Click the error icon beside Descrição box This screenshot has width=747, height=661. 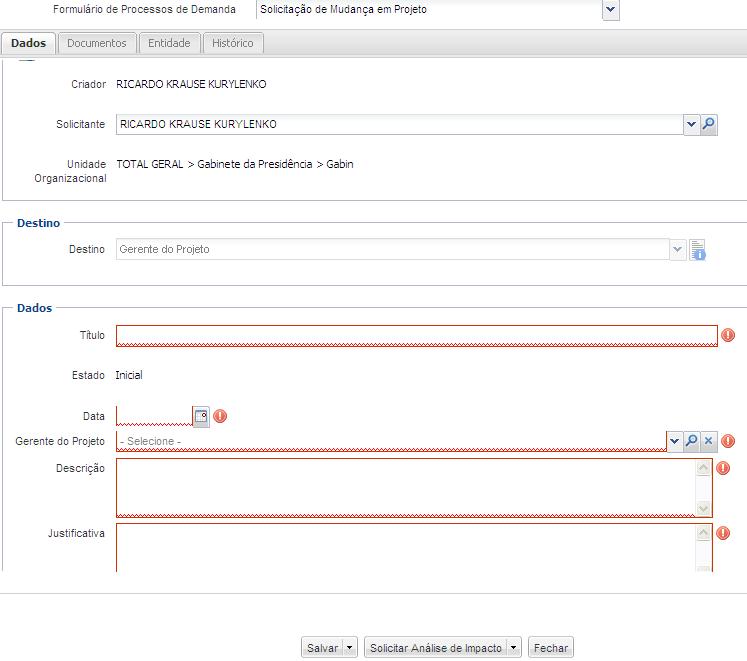tap(723, 468)
